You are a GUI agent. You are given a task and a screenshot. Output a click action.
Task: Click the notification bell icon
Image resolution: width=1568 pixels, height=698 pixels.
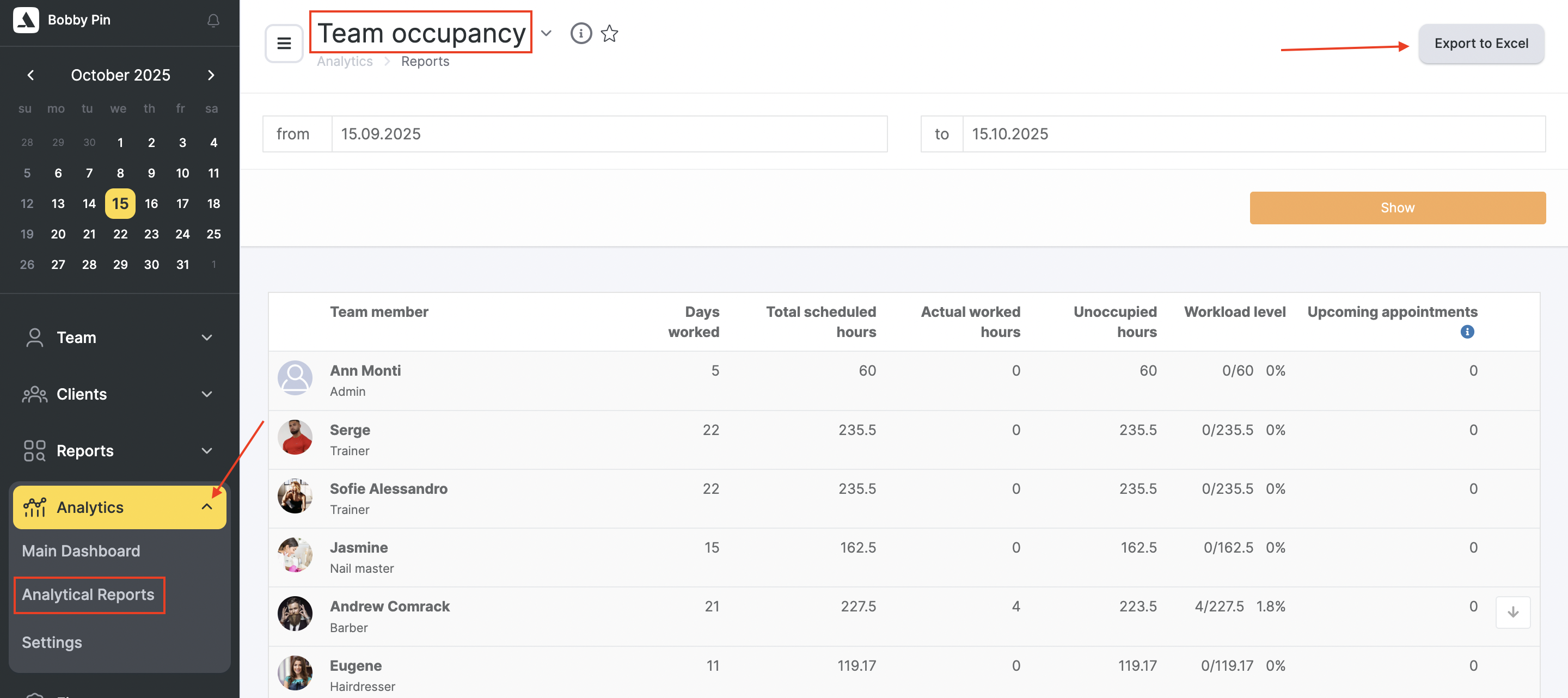(213, 21)
